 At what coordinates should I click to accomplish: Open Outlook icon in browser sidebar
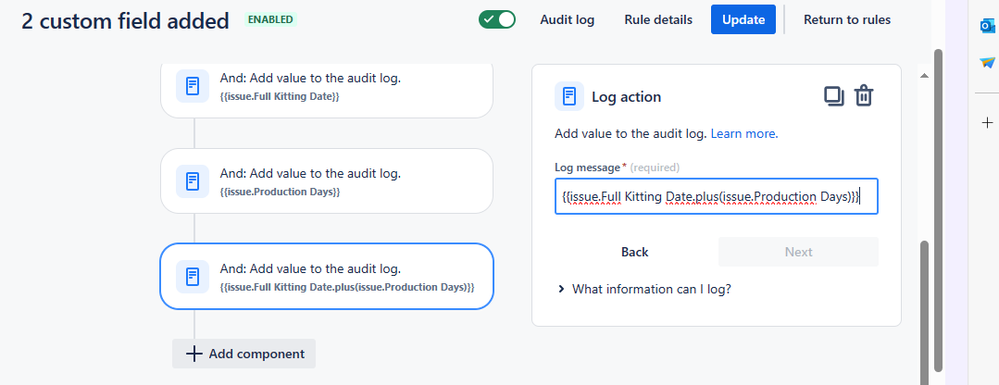[x=987, y=25]
